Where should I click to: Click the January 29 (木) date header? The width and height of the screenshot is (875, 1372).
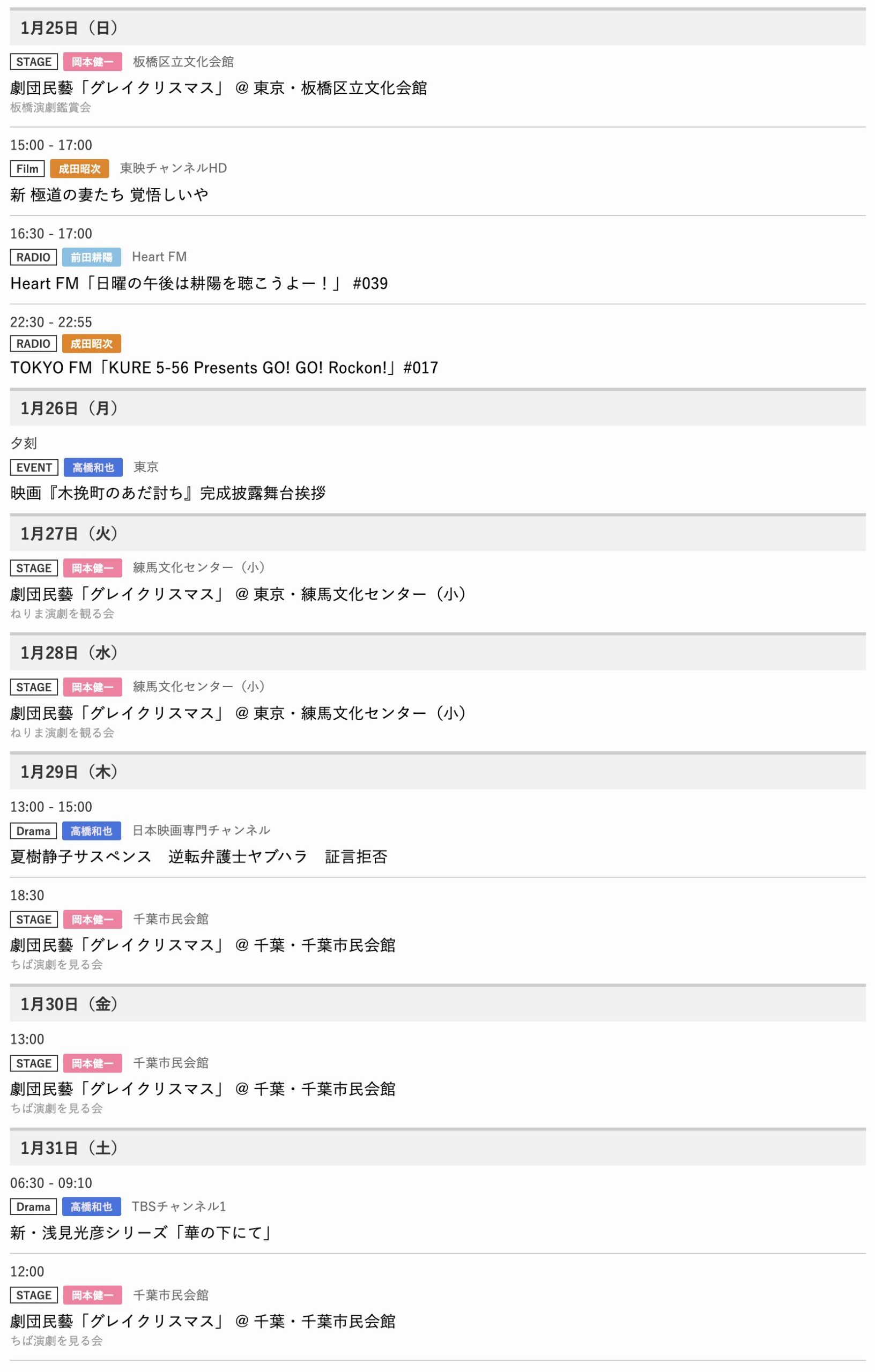click(x=69, y=771)
